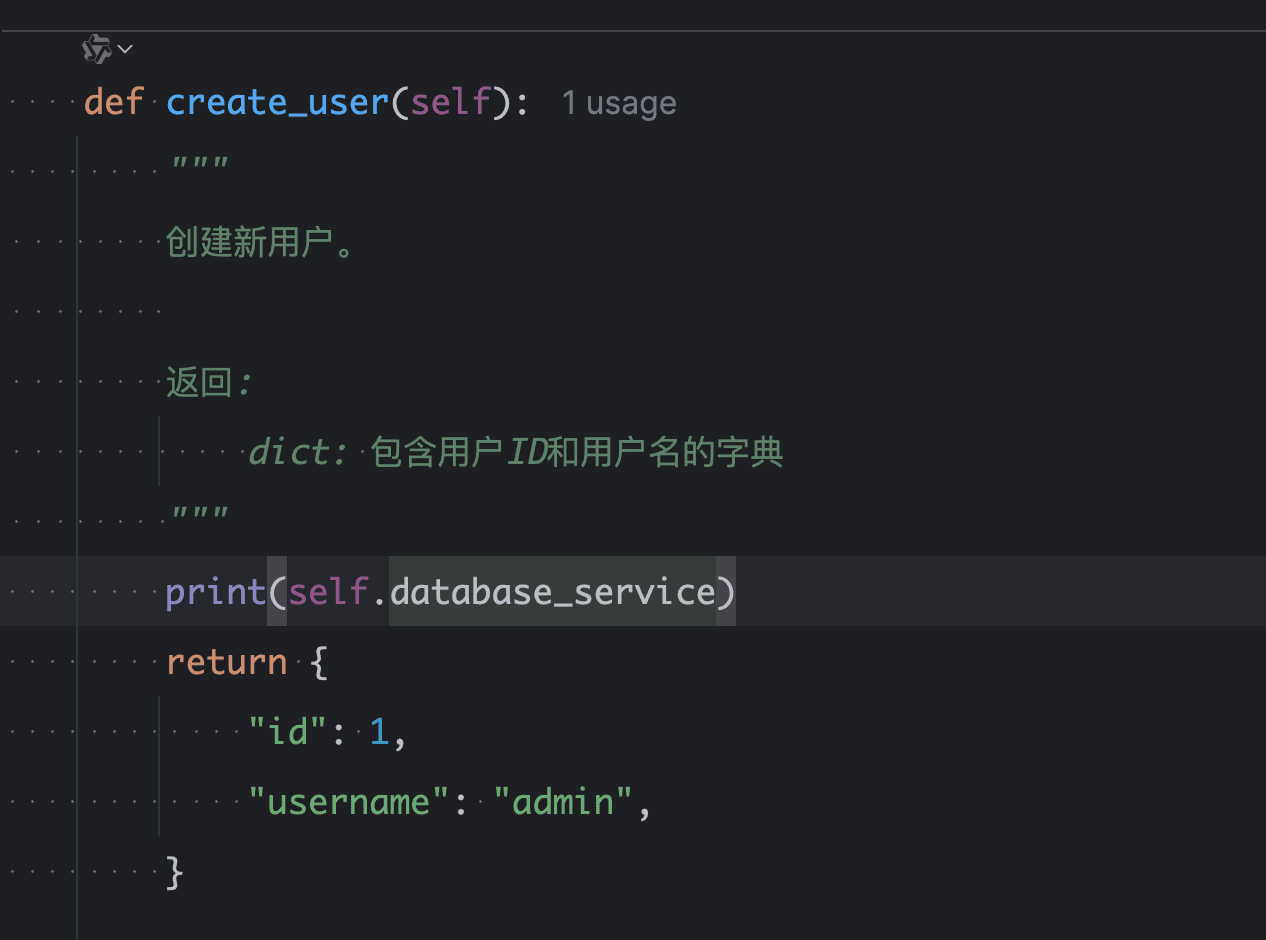The image size is (1266, 940).
Task: Click the selected self keyword inside print
Action: coord(328,591)
